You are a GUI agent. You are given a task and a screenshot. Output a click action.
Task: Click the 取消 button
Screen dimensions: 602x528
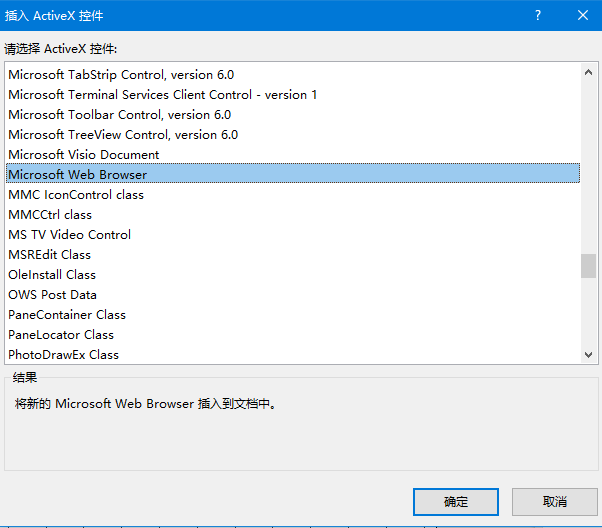click(x=555, y=501)
